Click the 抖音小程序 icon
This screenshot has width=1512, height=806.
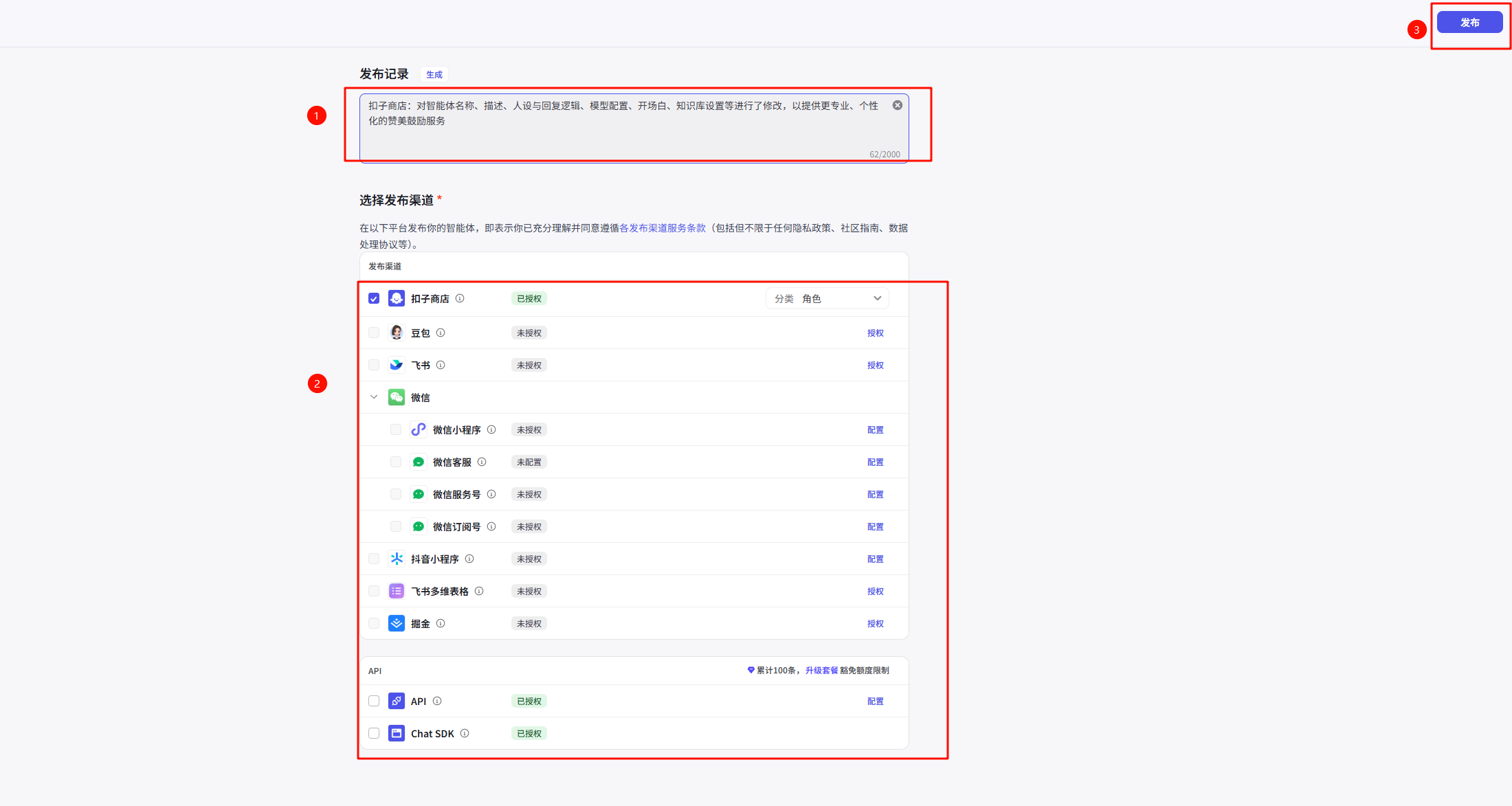pyautogui.click(x=397, y=559)
